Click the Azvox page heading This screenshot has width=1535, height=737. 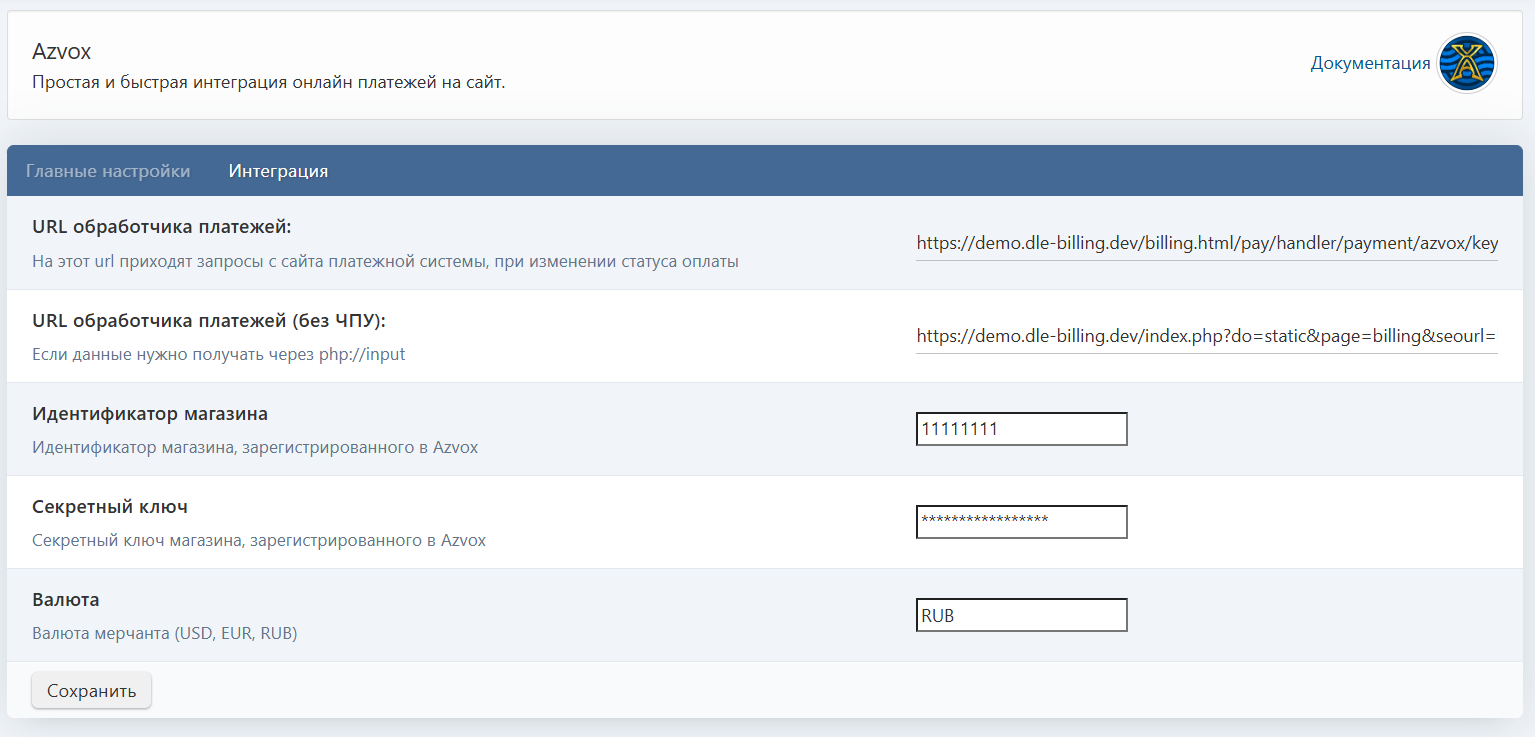click(62, 51)
